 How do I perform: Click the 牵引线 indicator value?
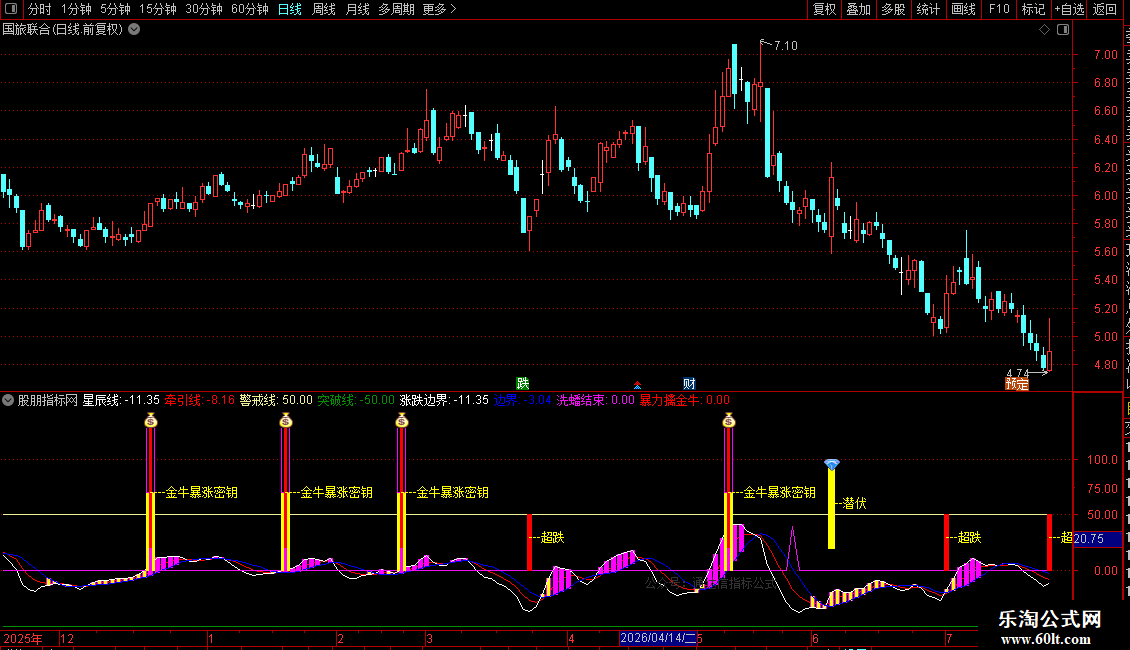tap(200, 400)
